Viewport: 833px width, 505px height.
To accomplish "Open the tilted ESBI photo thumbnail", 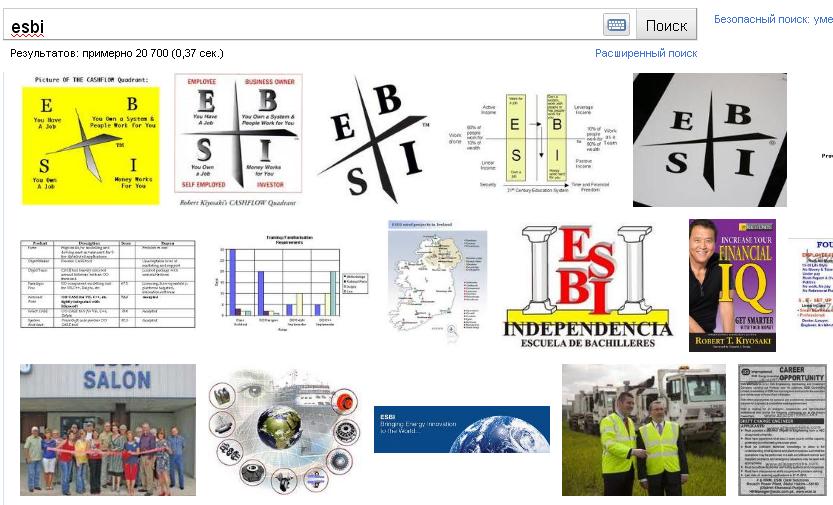I will [710, 140].
